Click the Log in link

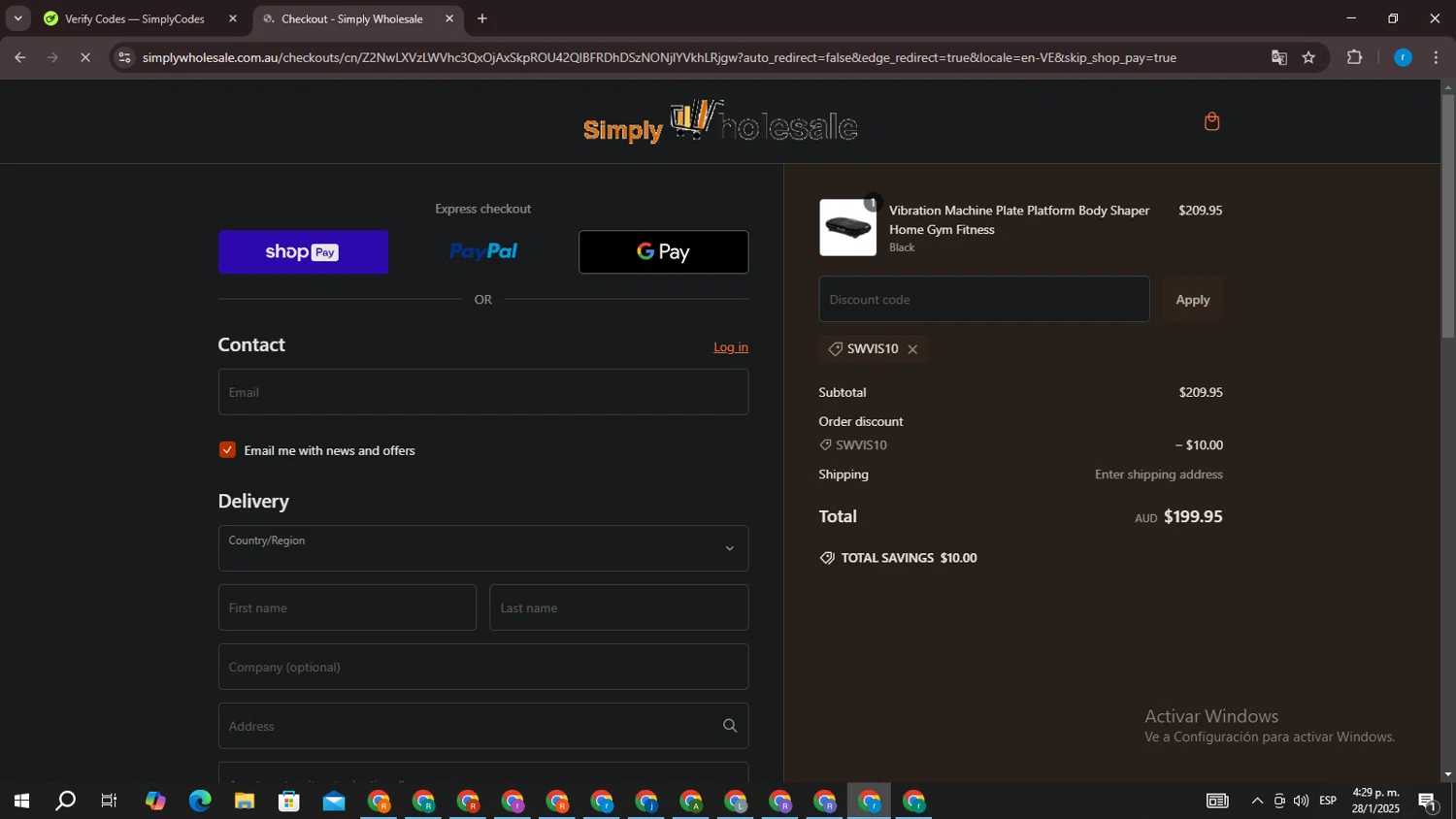tap(731, 347)
